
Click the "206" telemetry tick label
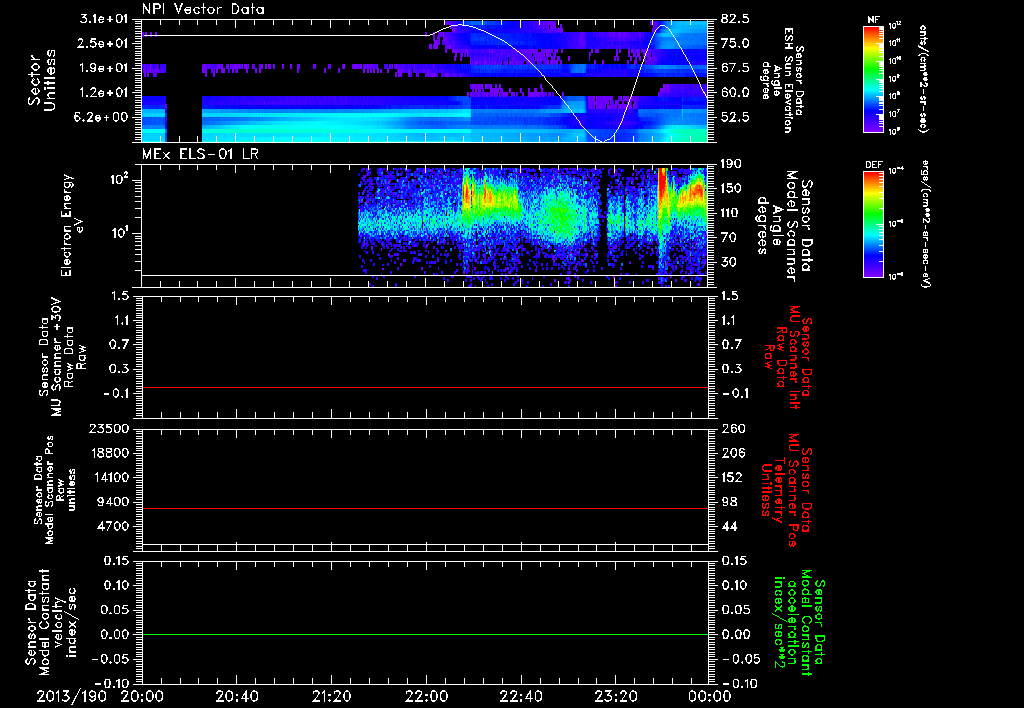click(731, 453)
